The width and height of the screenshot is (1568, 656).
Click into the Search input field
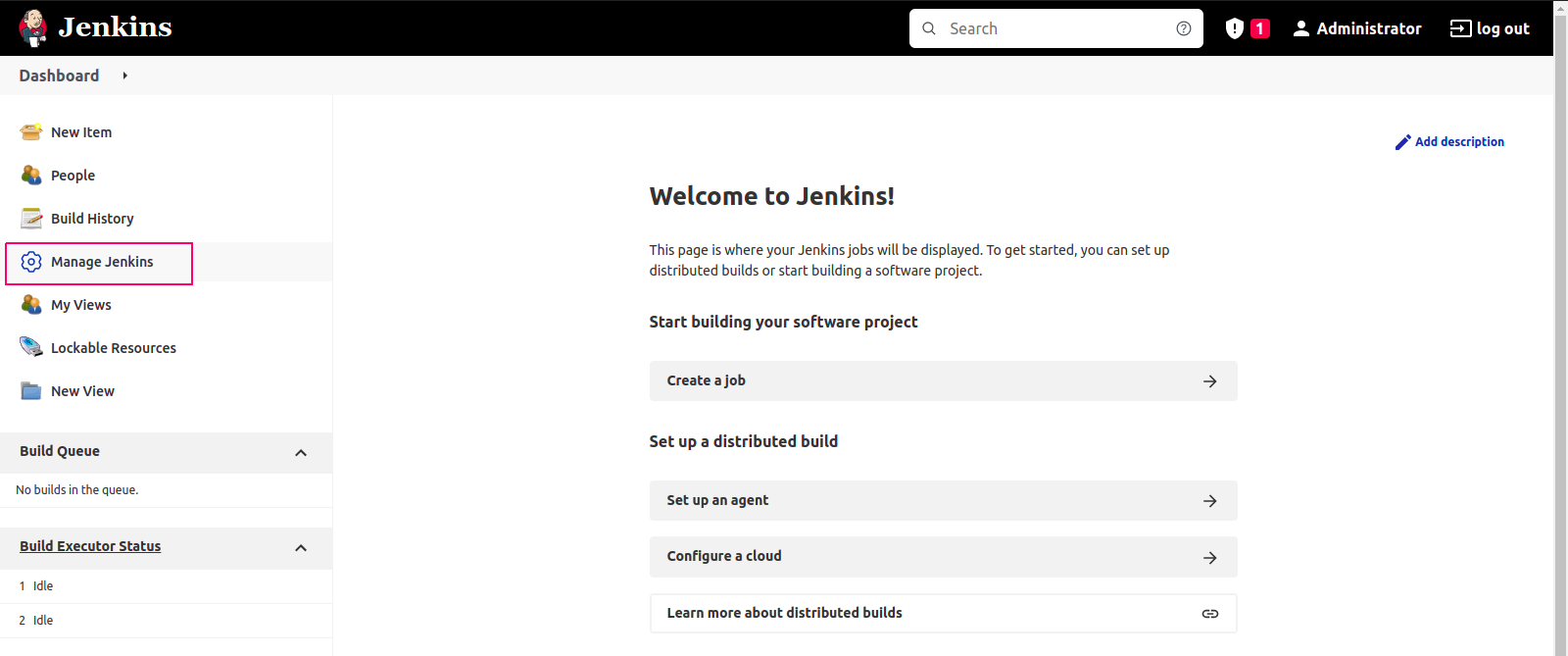click(1056, 28)
